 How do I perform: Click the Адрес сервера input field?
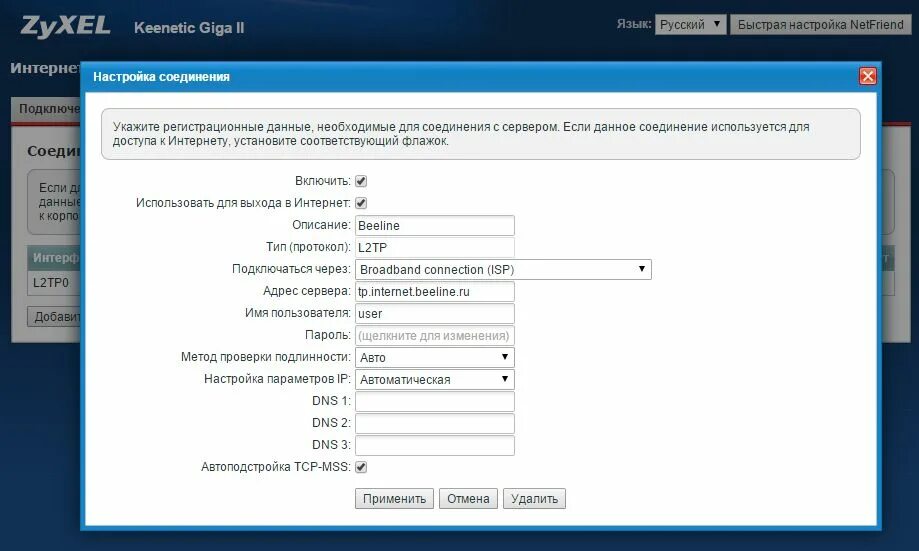pos(434,291)
